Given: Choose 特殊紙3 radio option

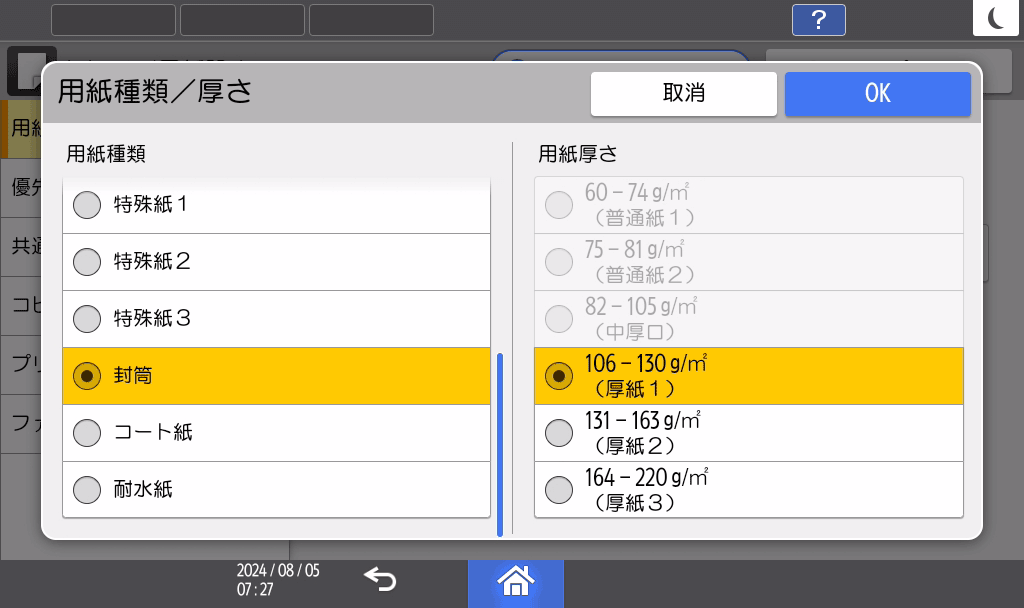Looking at the screenshot, I should (x=276, y=319).
